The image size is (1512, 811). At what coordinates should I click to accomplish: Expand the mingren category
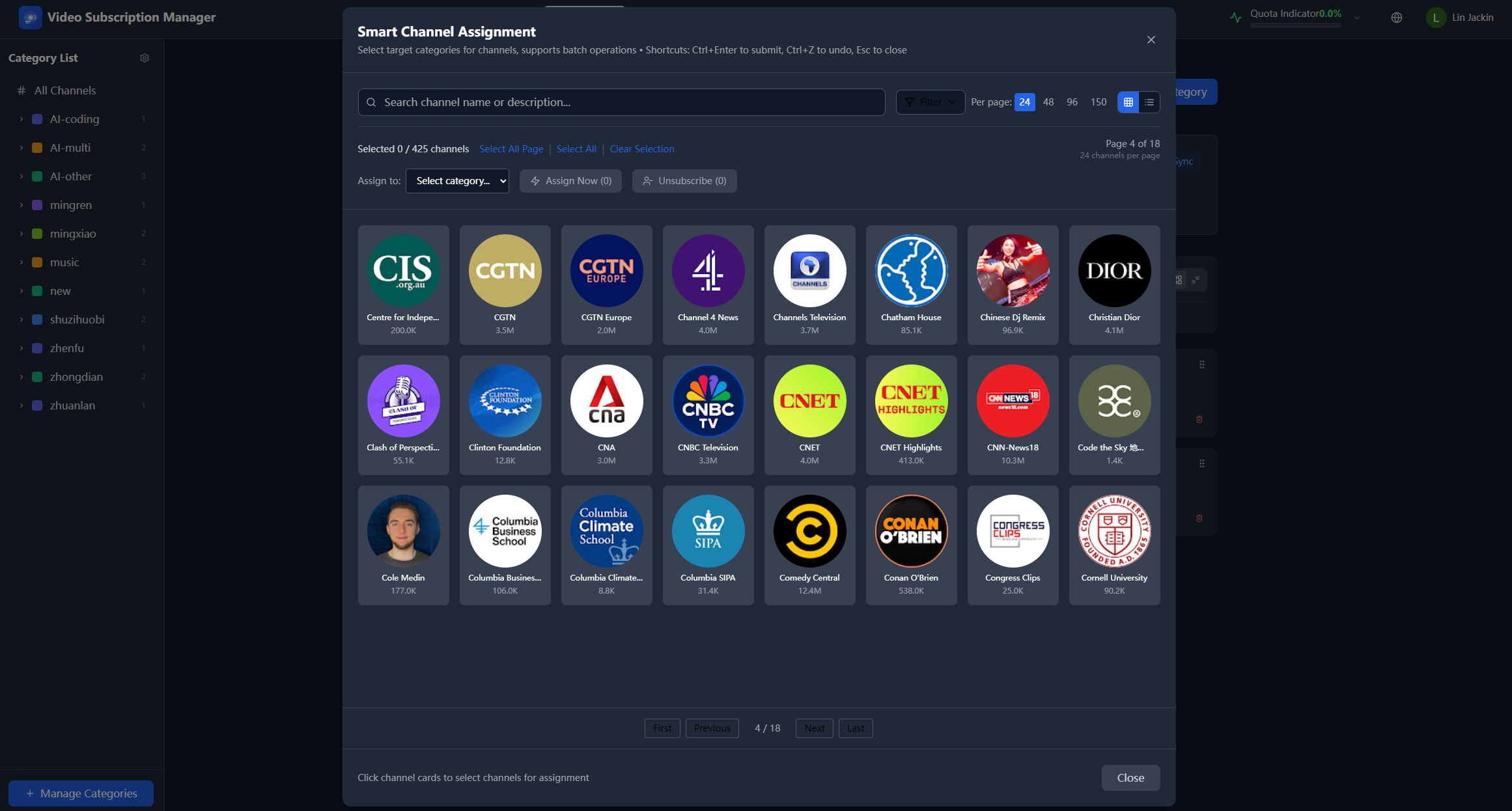coord(21,205)
